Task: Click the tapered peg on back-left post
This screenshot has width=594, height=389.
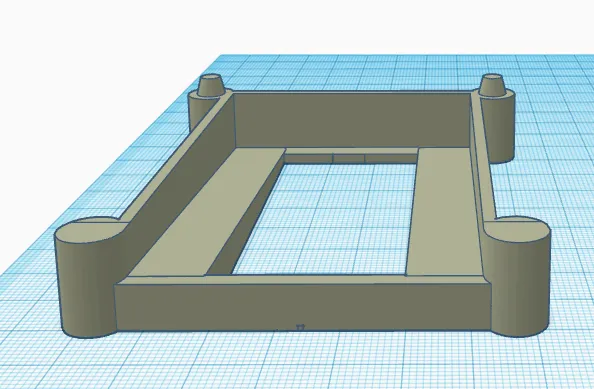Action: (x=211, y=85)
